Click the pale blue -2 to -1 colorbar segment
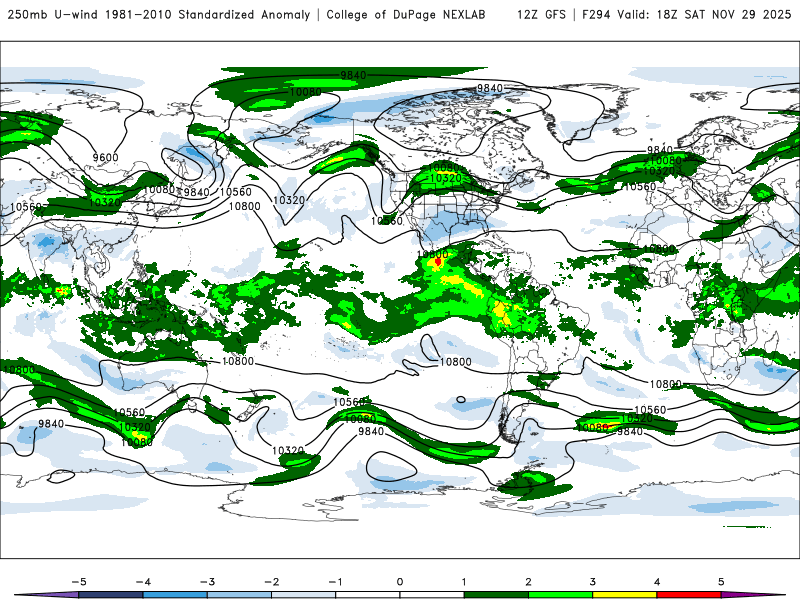 tap(304, 595)
